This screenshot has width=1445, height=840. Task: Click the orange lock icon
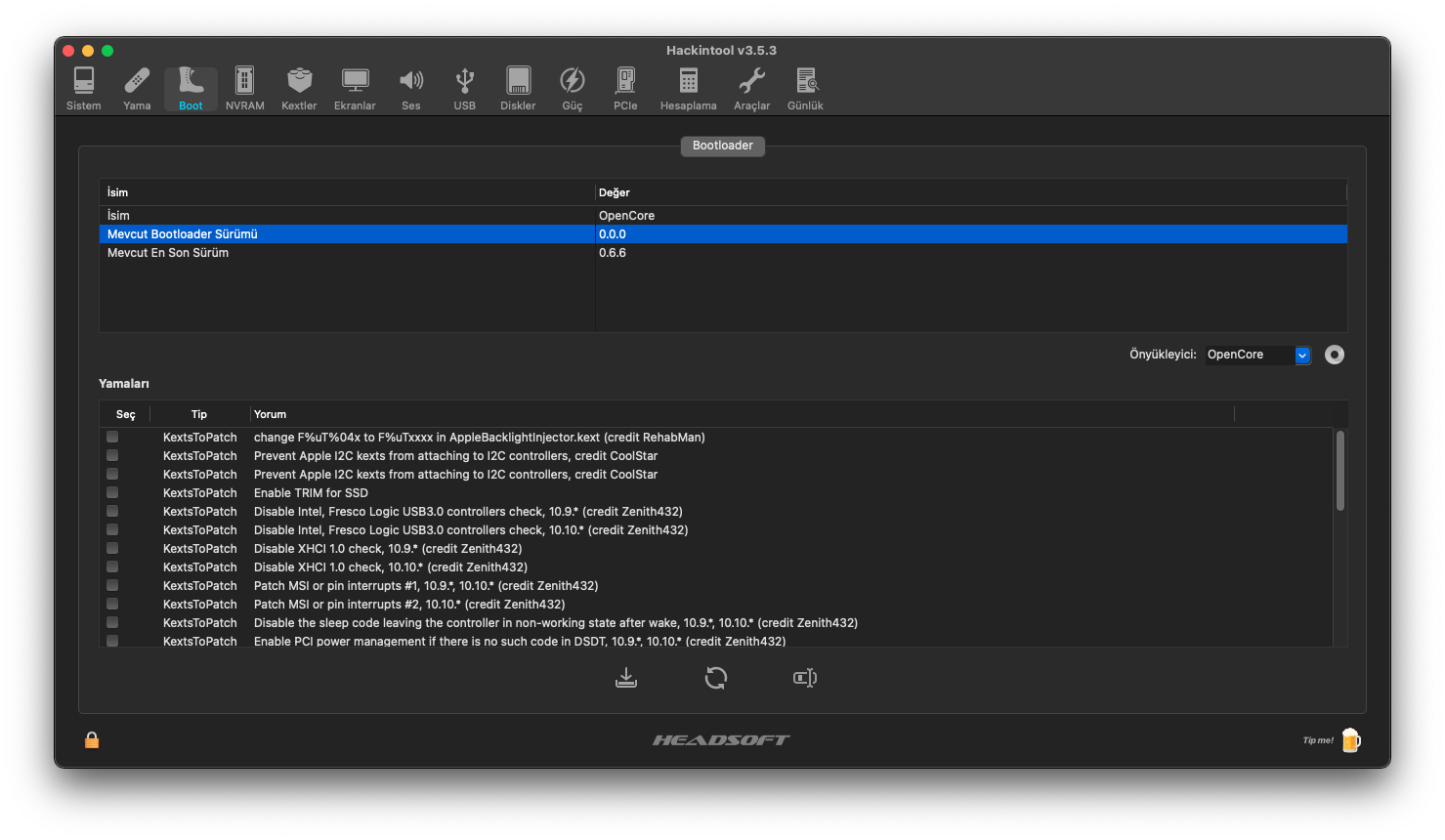(x=92, y=740)
